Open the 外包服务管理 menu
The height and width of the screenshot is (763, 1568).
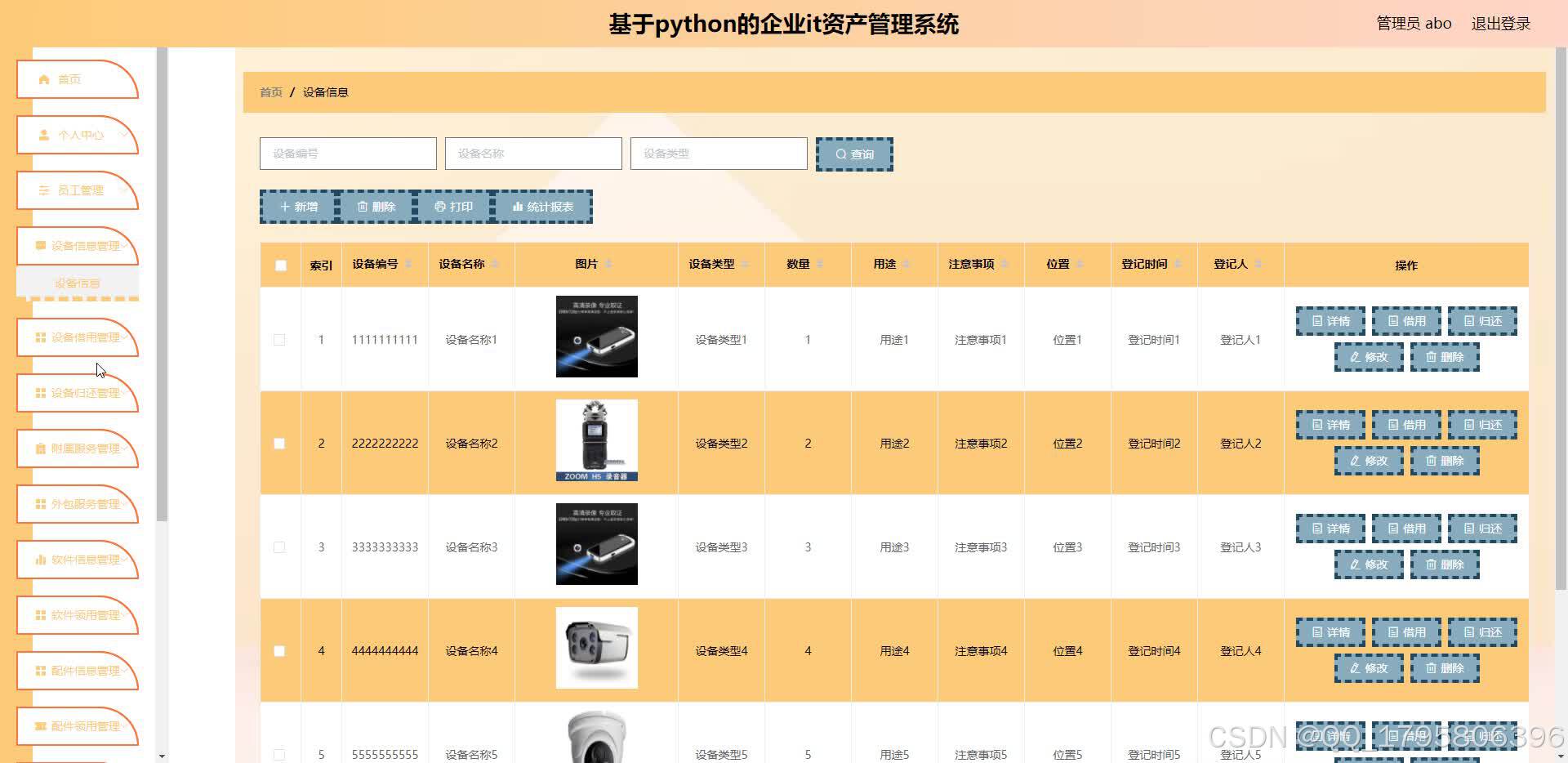(78, 504)
